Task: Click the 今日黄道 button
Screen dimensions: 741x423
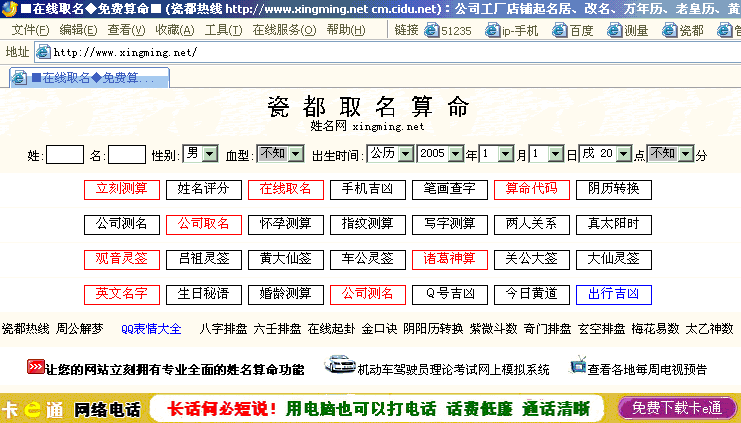Action: click(532, 294)
